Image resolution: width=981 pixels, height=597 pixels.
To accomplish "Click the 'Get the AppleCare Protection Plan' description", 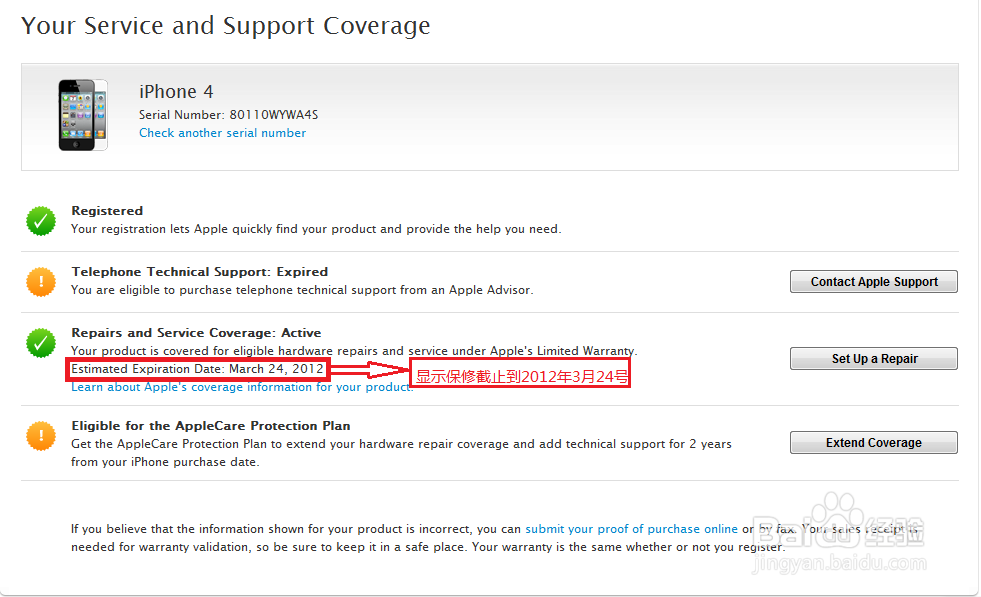I will point(401,452).
